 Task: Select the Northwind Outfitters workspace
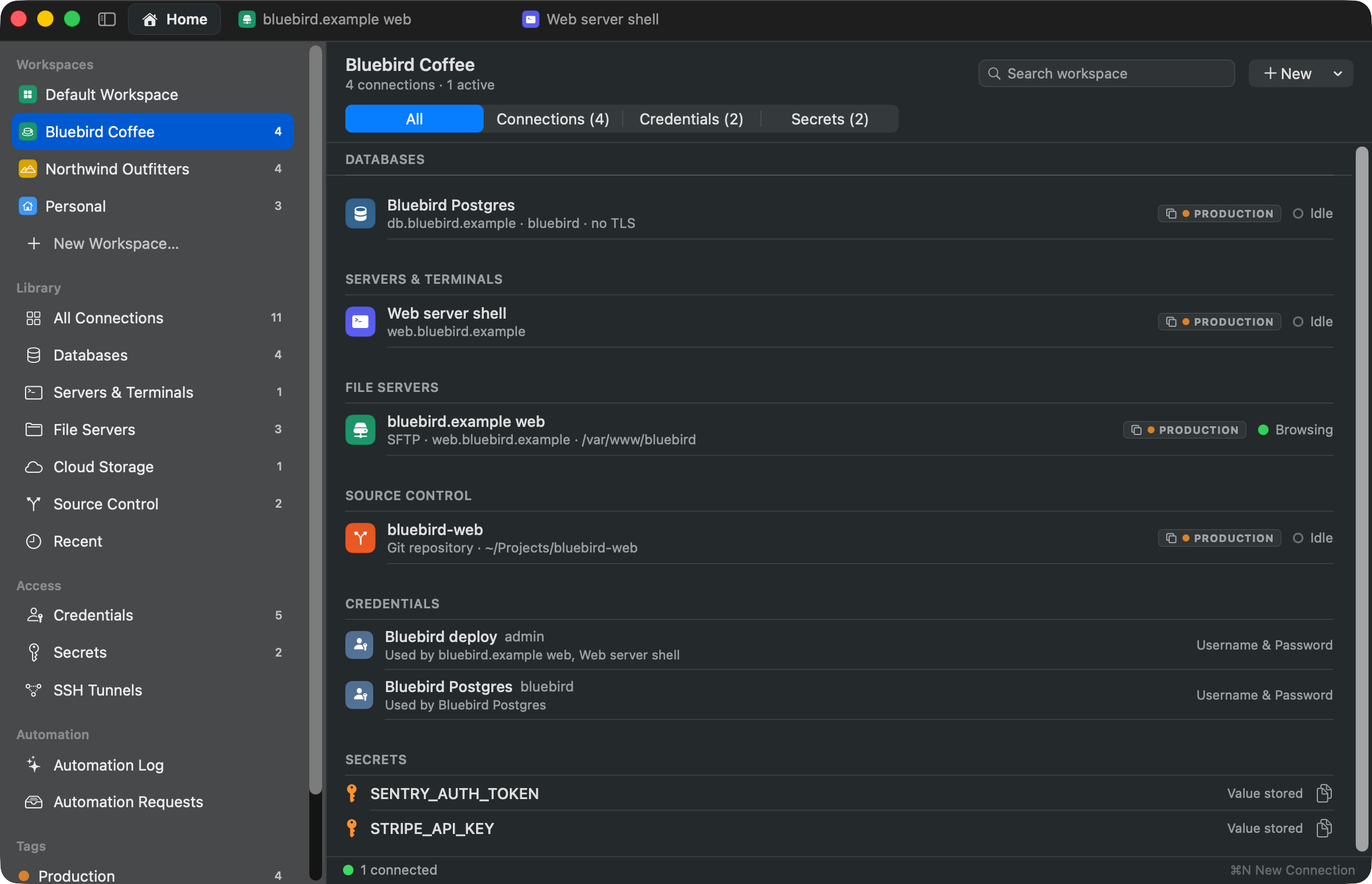click(x=152, y=169)
